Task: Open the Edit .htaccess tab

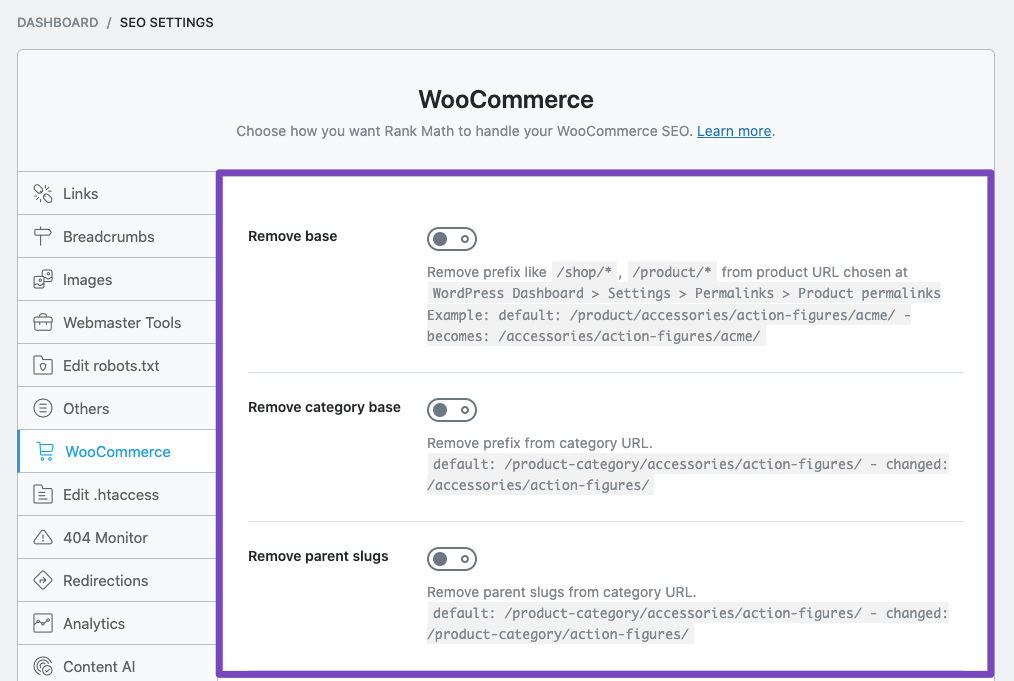Action: coord(117,494)
